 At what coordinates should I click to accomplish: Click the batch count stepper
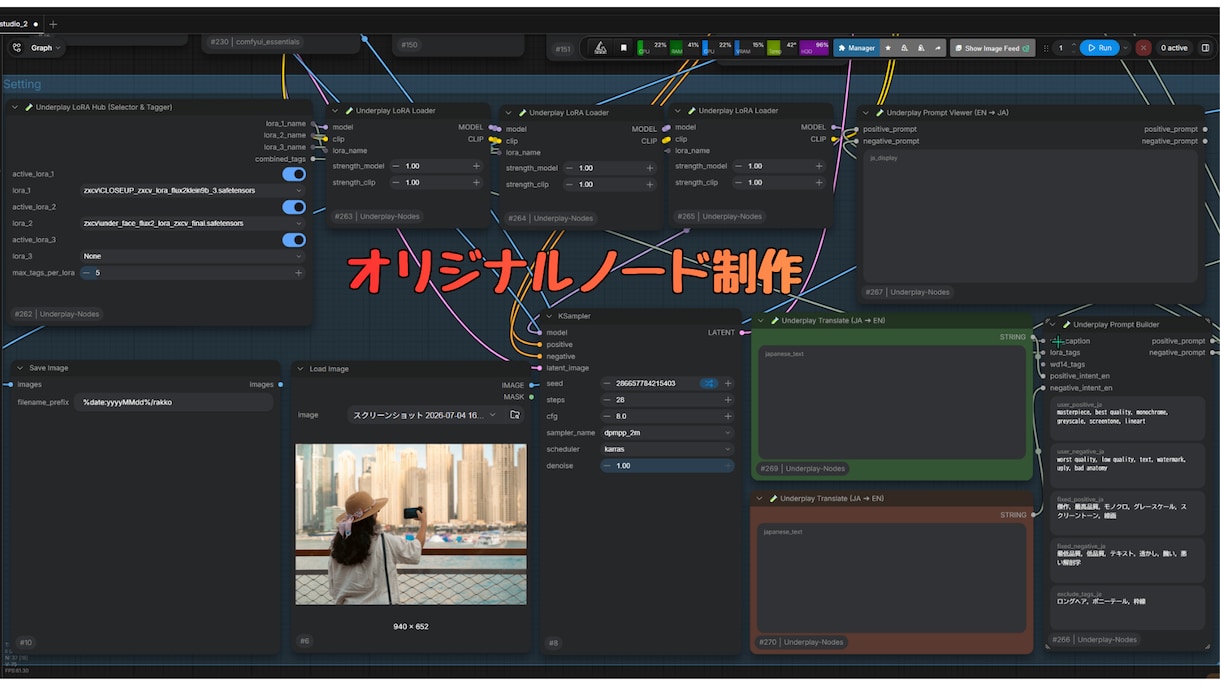[1066, 48]
